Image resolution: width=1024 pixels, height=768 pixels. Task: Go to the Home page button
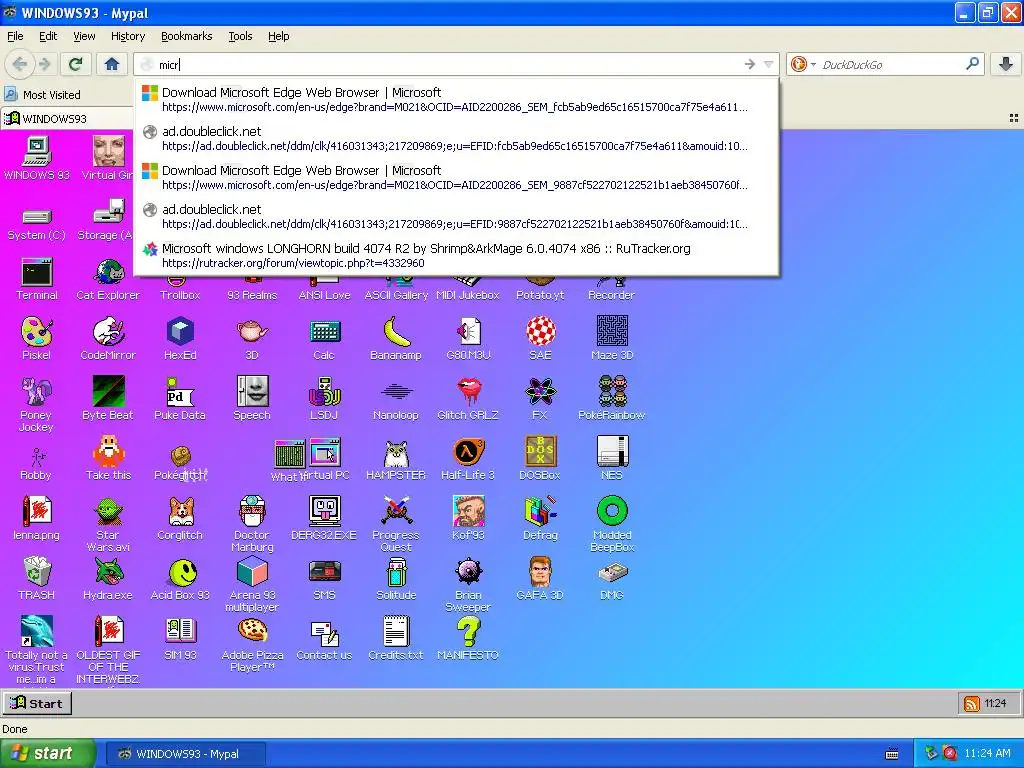coord(112,64)
